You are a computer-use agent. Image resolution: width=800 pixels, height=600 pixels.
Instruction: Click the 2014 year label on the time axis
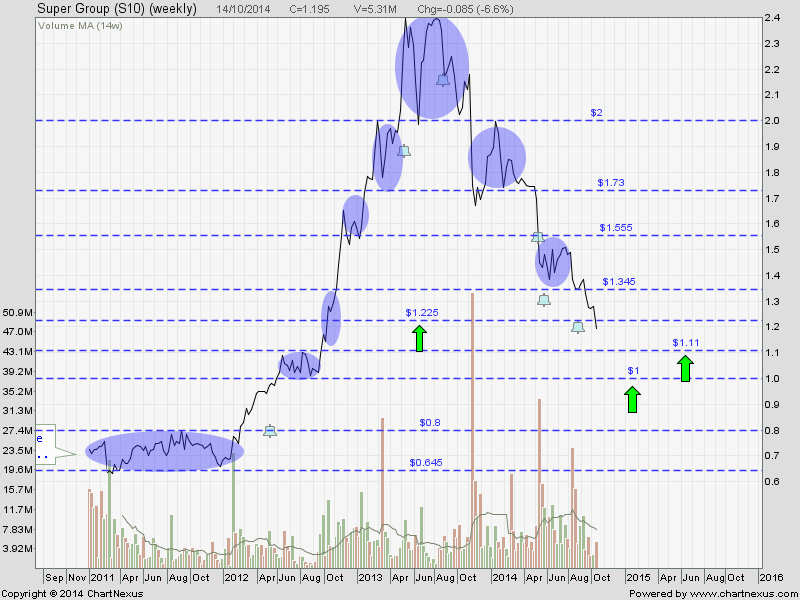click(x=504, y=578)
